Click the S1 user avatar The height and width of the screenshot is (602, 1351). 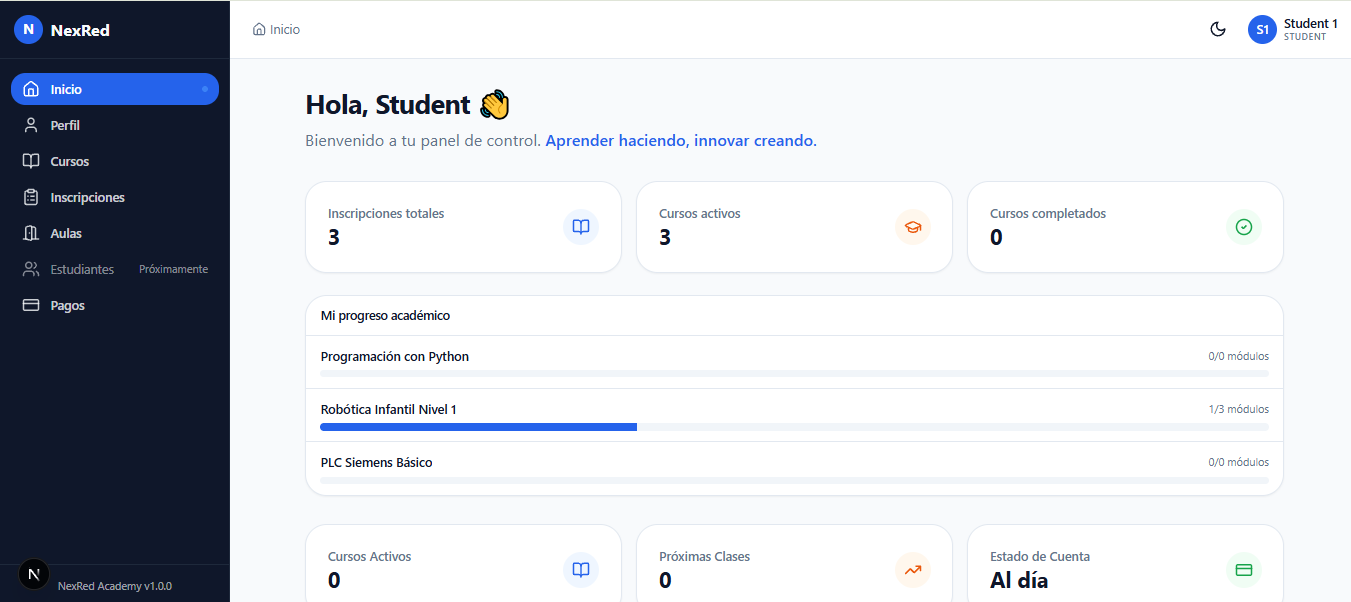click(x=1263, y=29)
